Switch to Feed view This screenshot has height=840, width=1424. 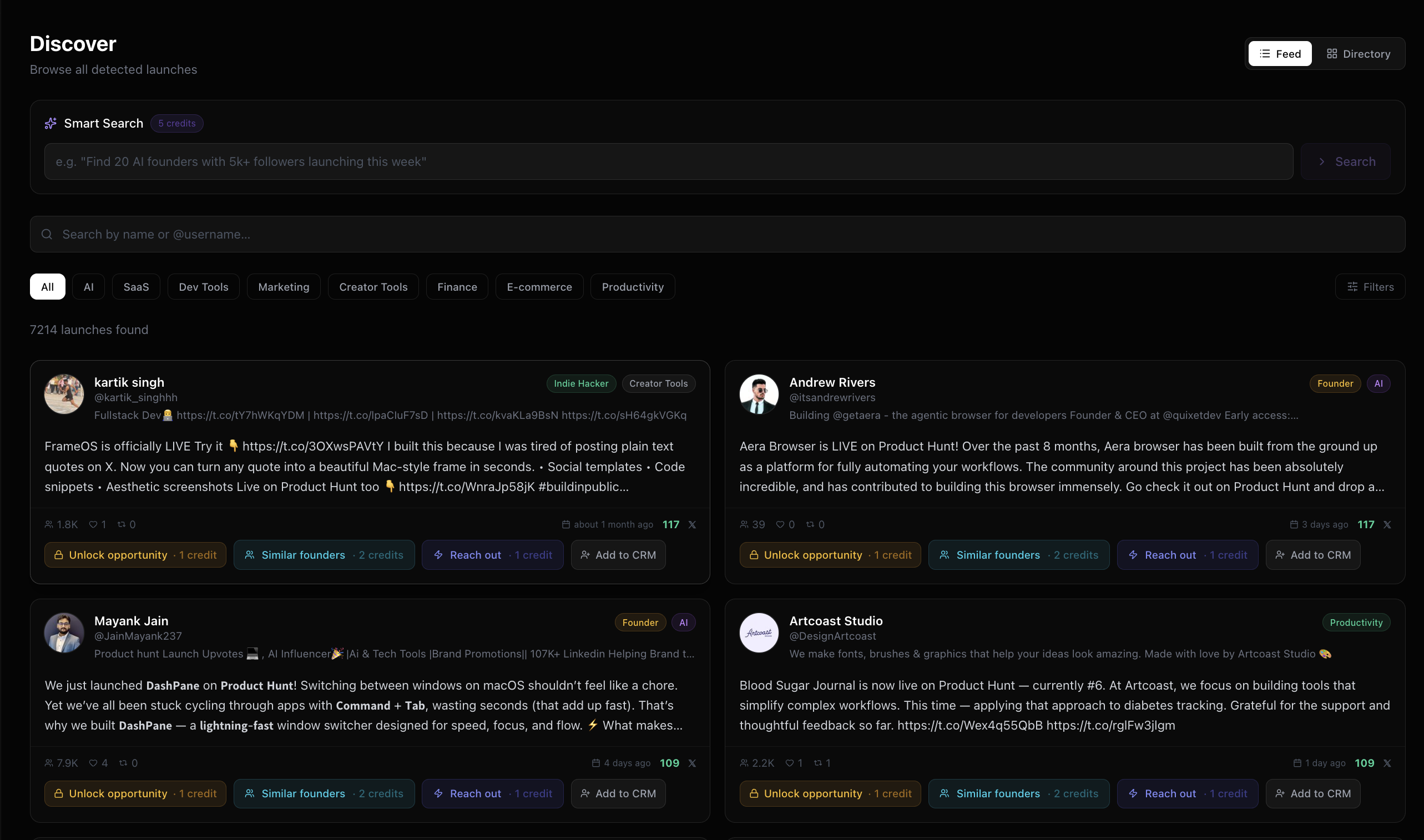point(1279,54)
